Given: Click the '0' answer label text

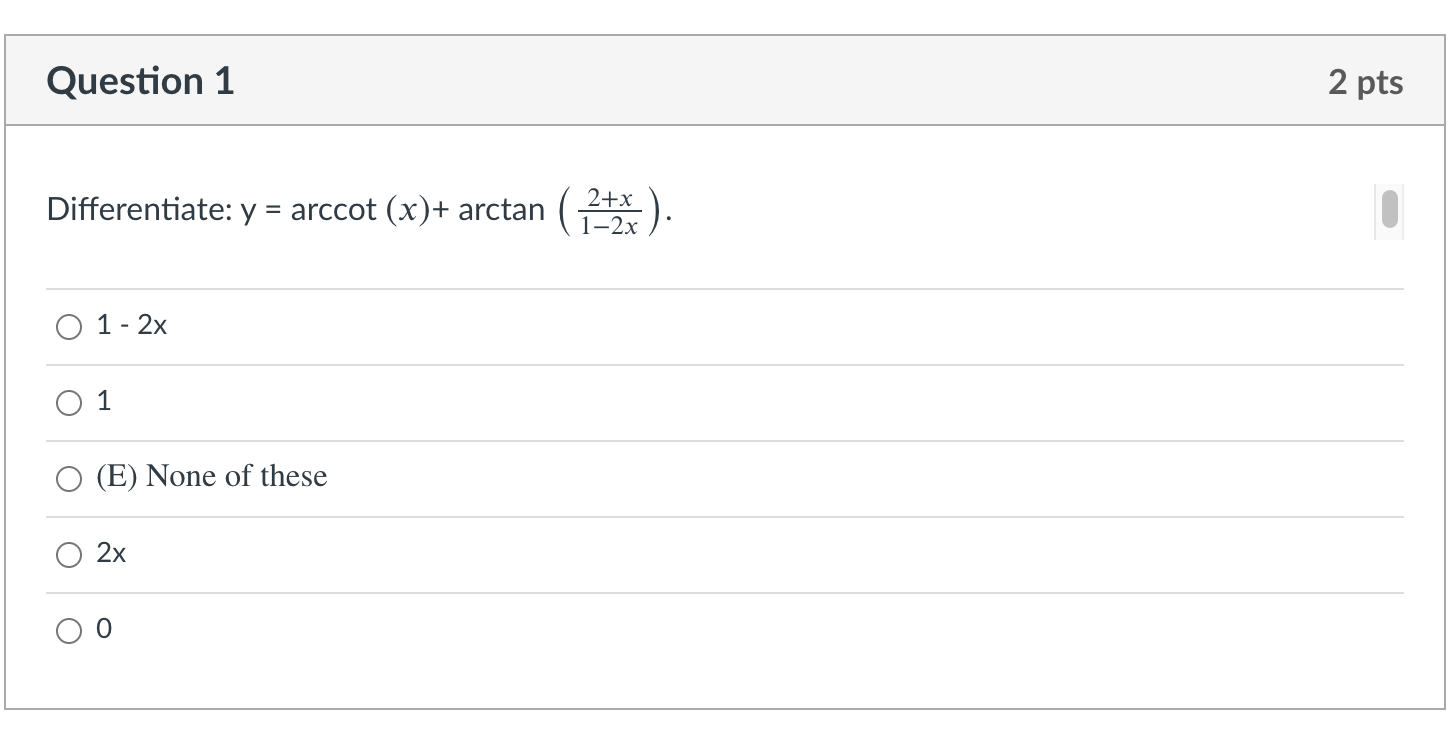Looking at the screenshot, I should click(104, 630).
